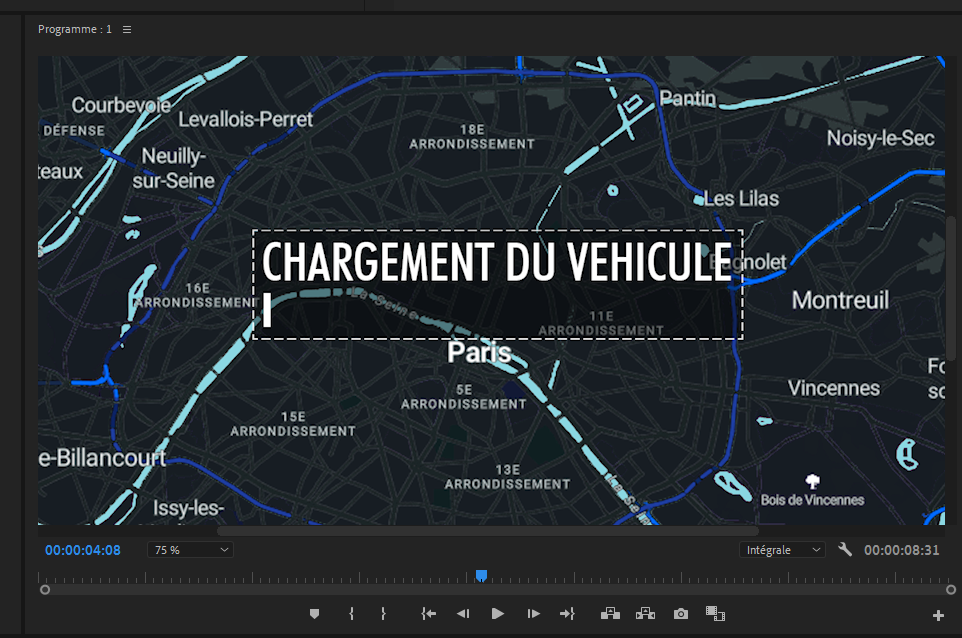Screen dimensions: 962x638
Task: Click the CHARGEMENT DU VEHICULE text box
Action: (x=497, y=263)
